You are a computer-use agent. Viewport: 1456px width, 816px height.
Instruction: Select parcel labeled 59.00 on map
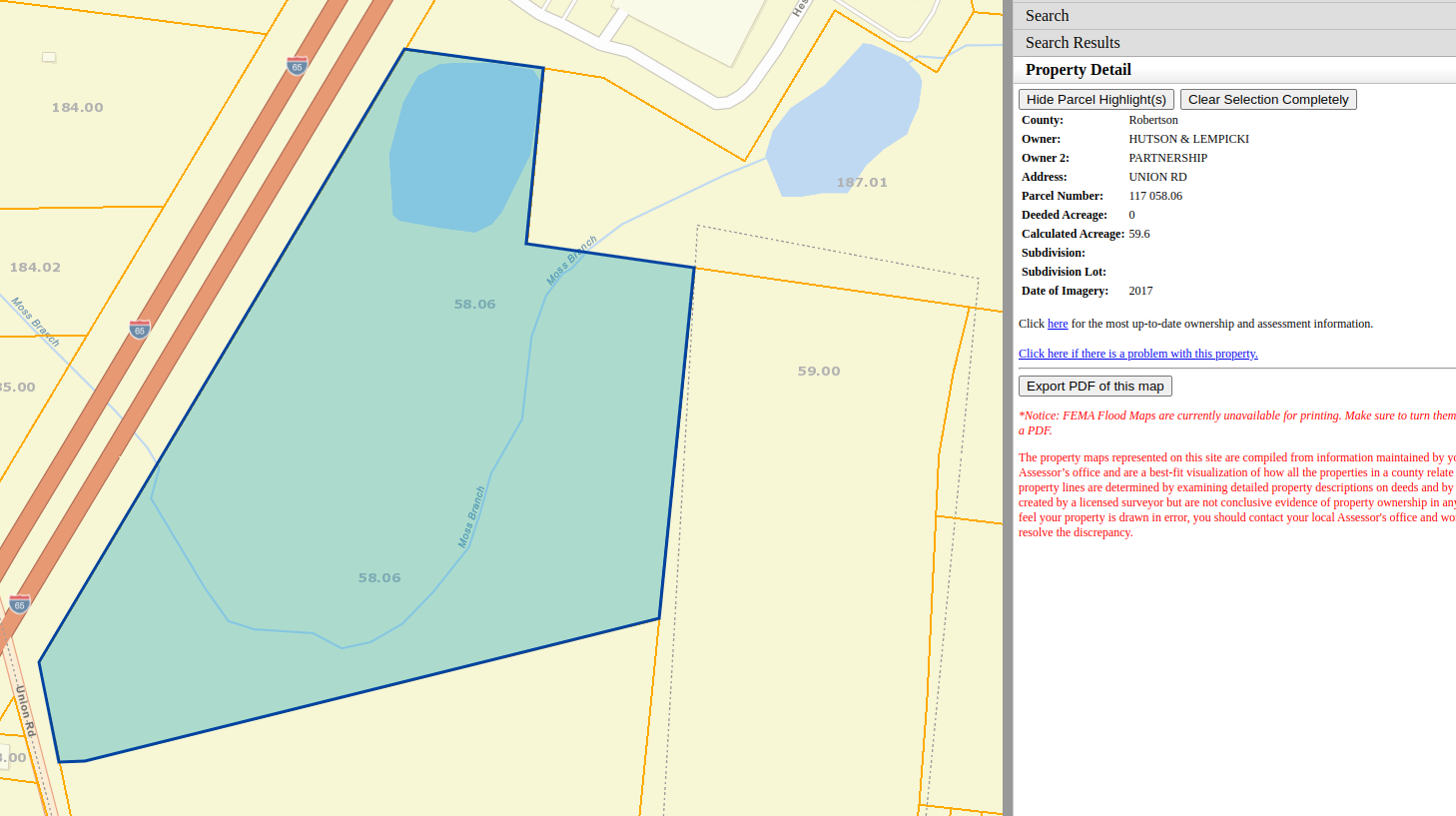click(x=819, y=372)
